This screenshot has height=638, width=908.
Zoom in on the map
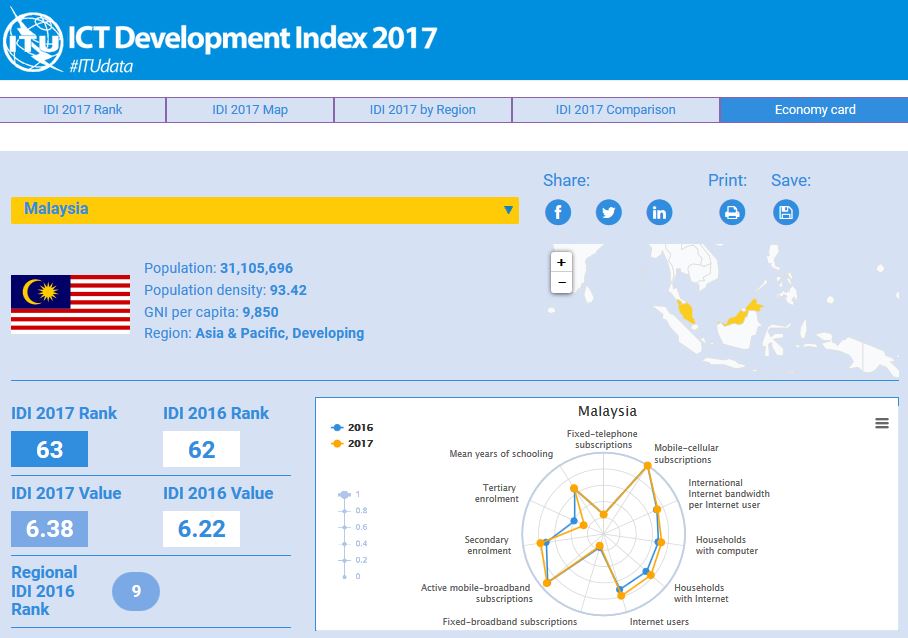click(x=561, y=264)
